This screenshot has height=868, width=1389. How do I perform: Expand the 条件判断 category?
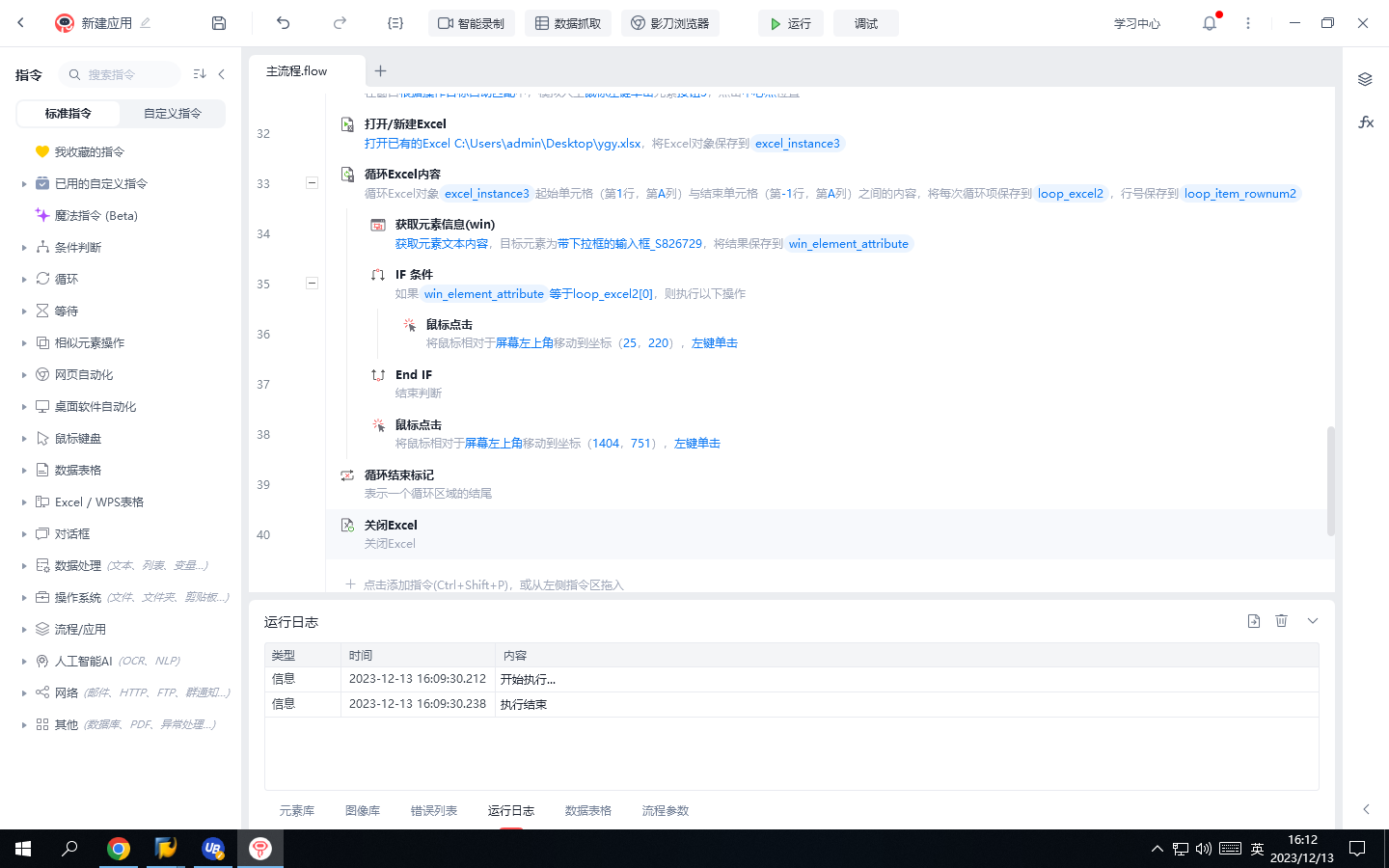click(24, 248)
